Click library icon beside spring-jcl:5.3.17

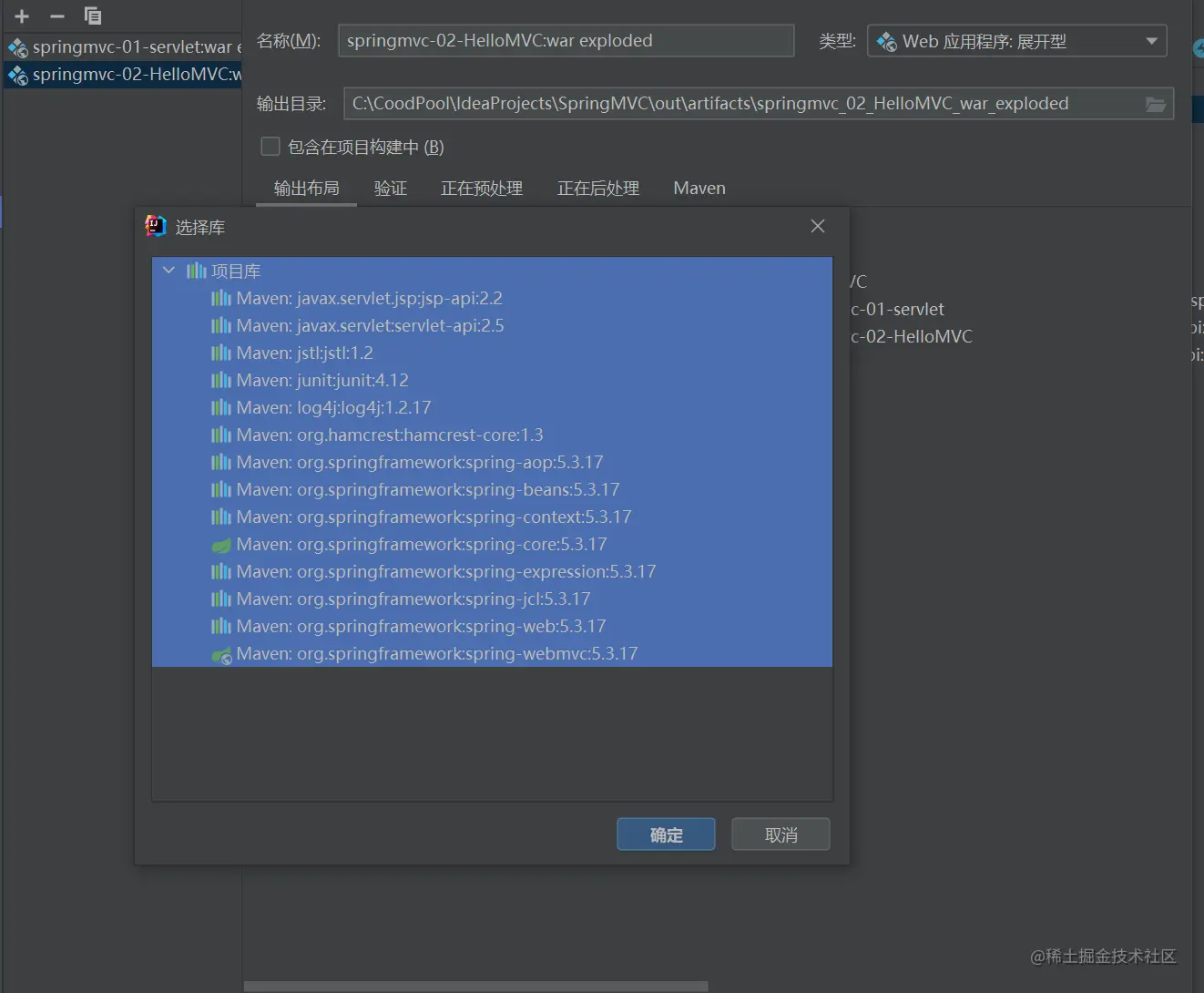(221, 599)
